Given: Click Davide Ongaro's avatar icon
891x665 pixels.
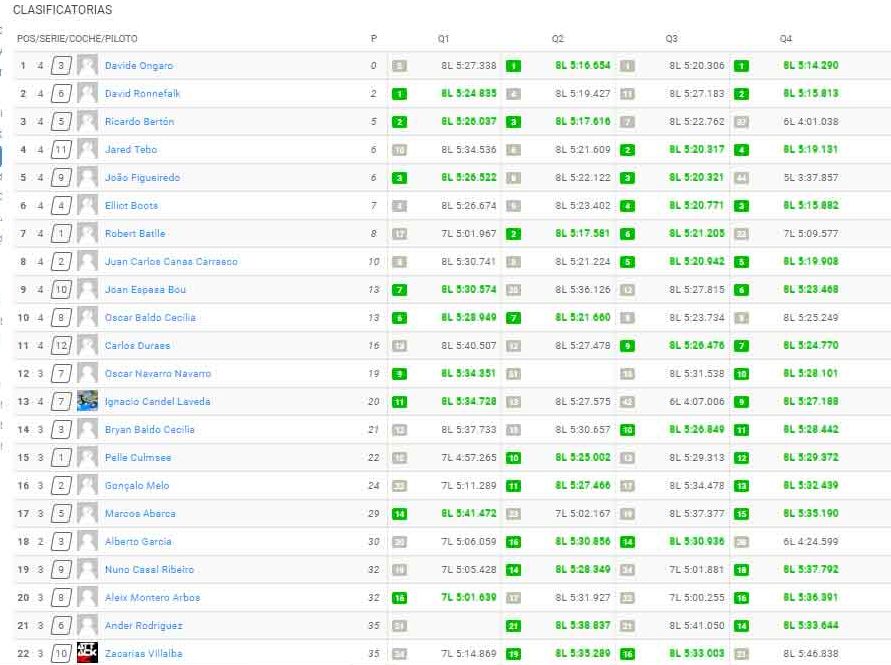Looking at the screenshot, I should click(87, 66).
